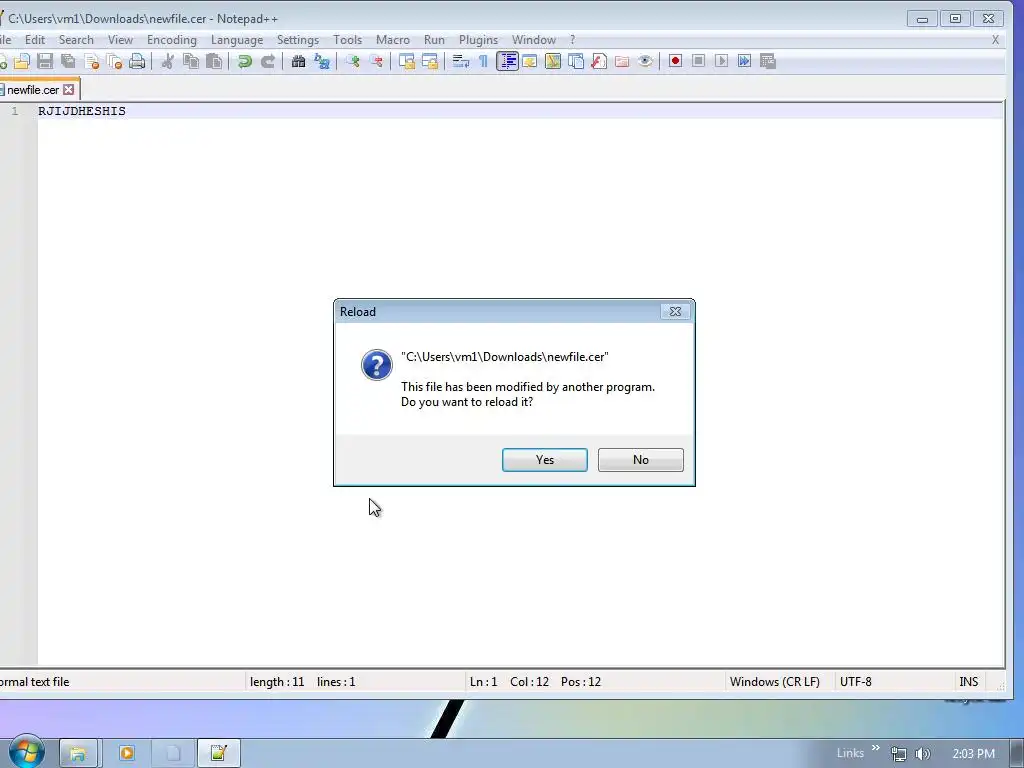The width and height of the screenshot is (1024, 768).
Task: Click the Close All documents toolbar icon
Action: point(114,61)
